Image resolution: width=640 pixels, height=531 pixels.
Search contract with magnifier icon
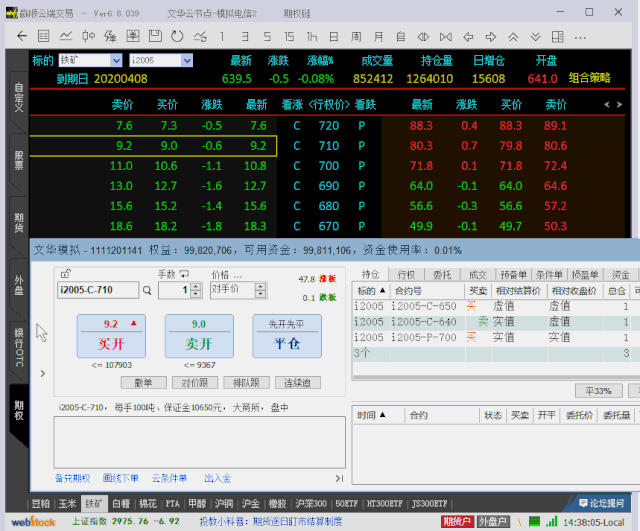point(147,290)
